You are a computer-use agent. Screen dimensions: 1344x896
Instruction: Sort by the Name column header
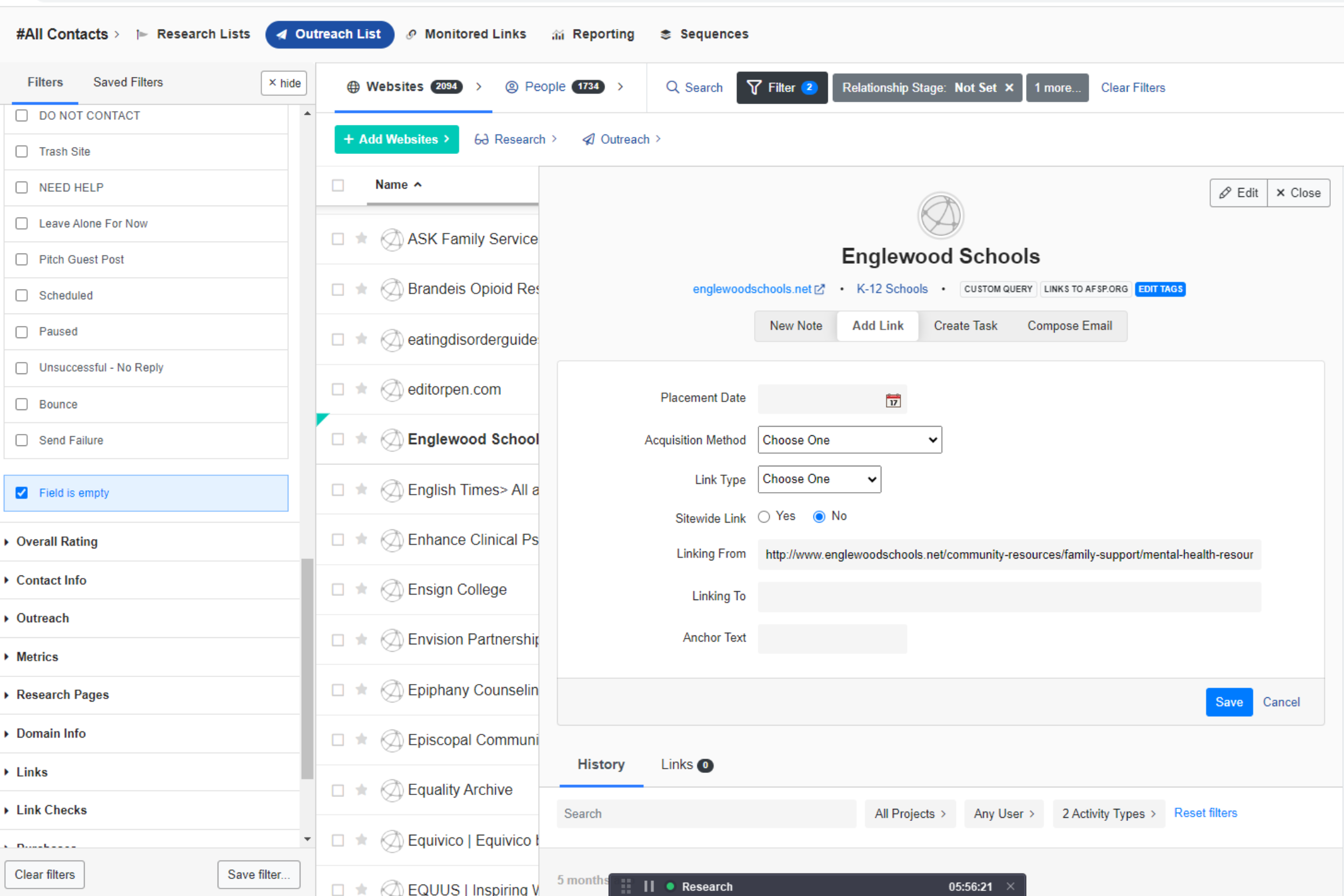point(398,185)
